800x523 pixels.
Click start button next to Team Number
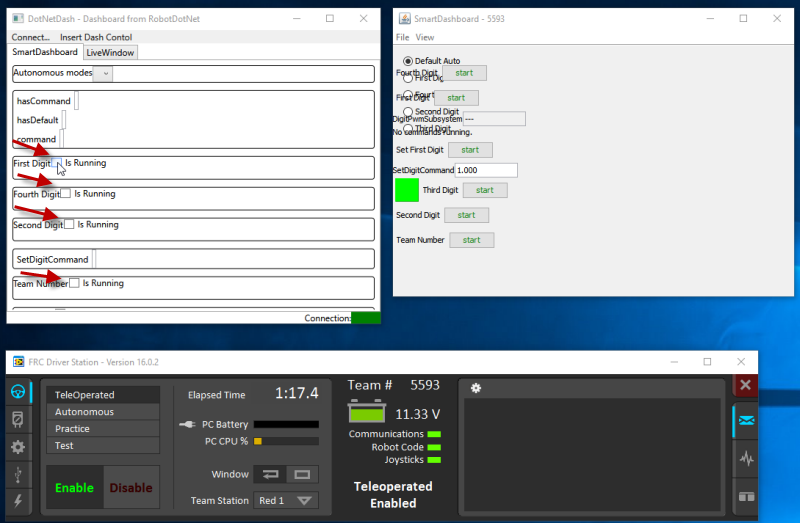click(x=471, y=240)
